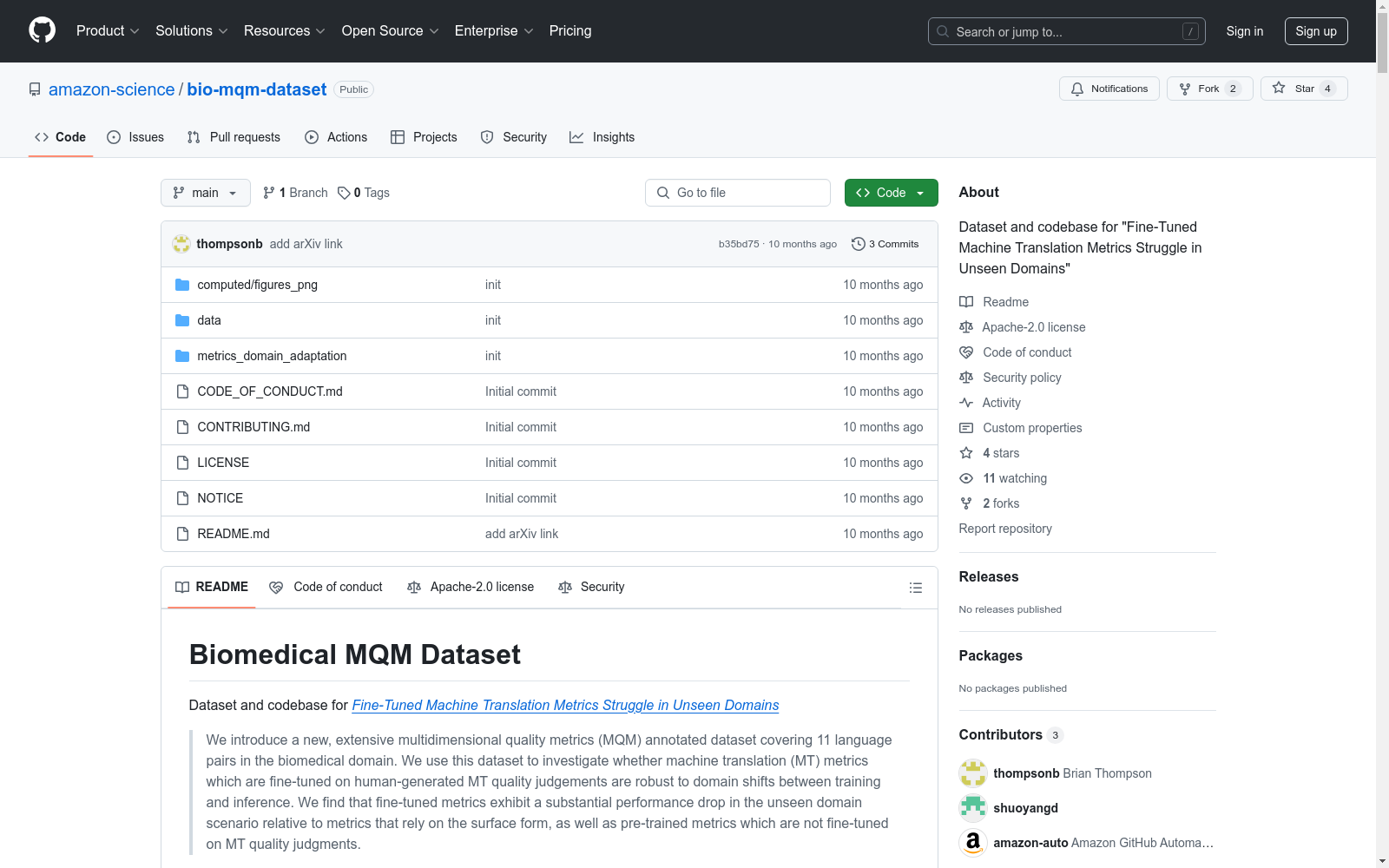Expand the Solutions menu
Screen dimensions: 1389x868
pos(192,31)
